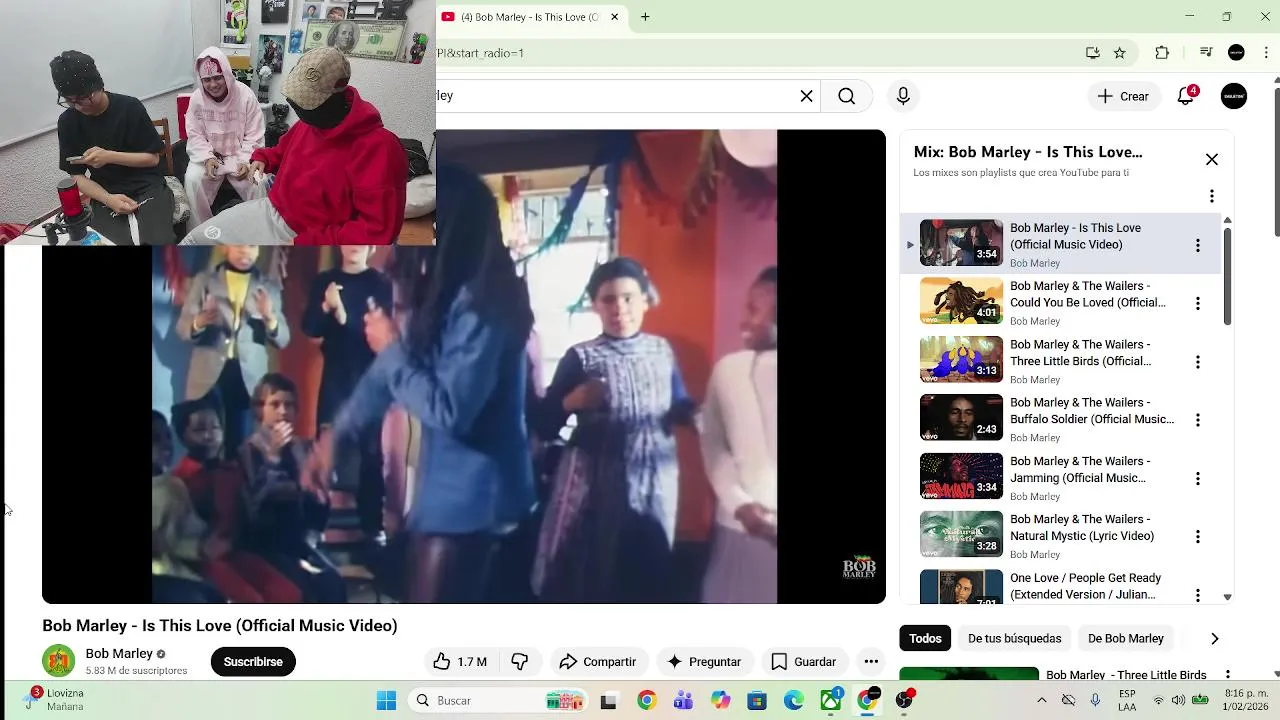Open Mix playlist options three-dot menu

pyautogui.click(x=1212, y=196)
